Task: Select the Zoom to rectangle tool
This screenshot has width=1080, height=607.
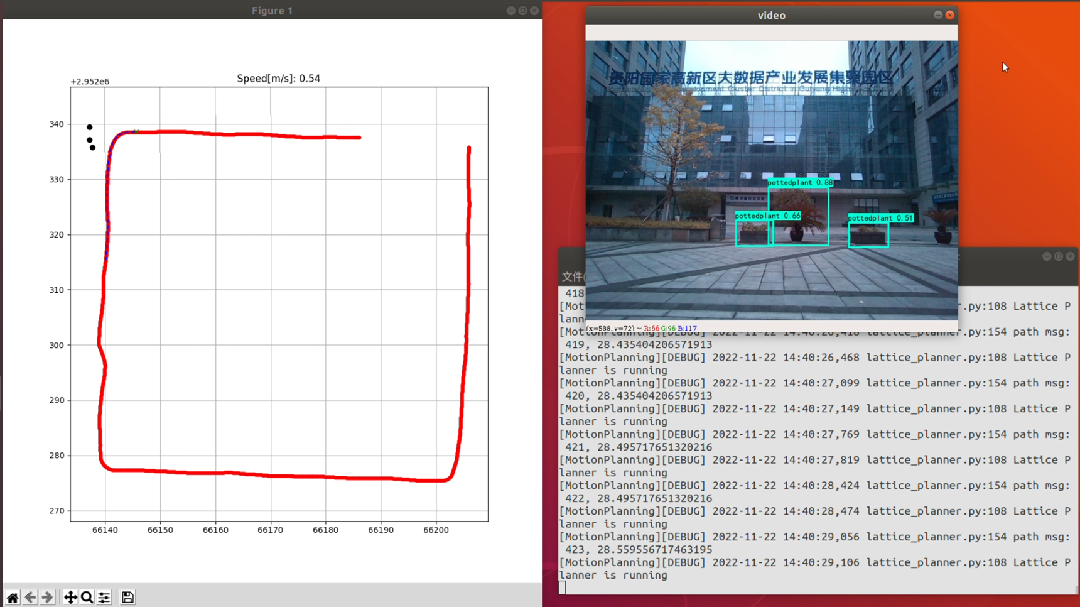Action: [87, 597]
